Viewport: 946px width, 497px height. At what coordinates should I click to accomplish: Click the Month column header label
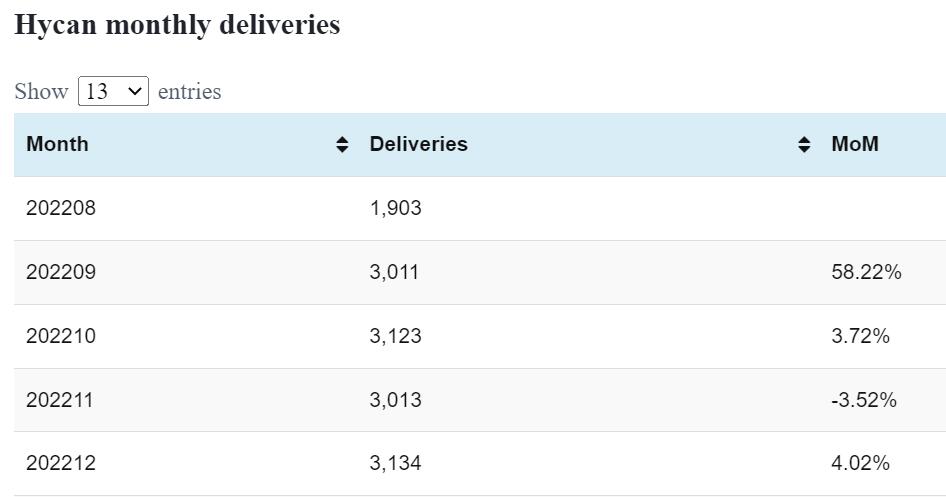click(57, 144)
